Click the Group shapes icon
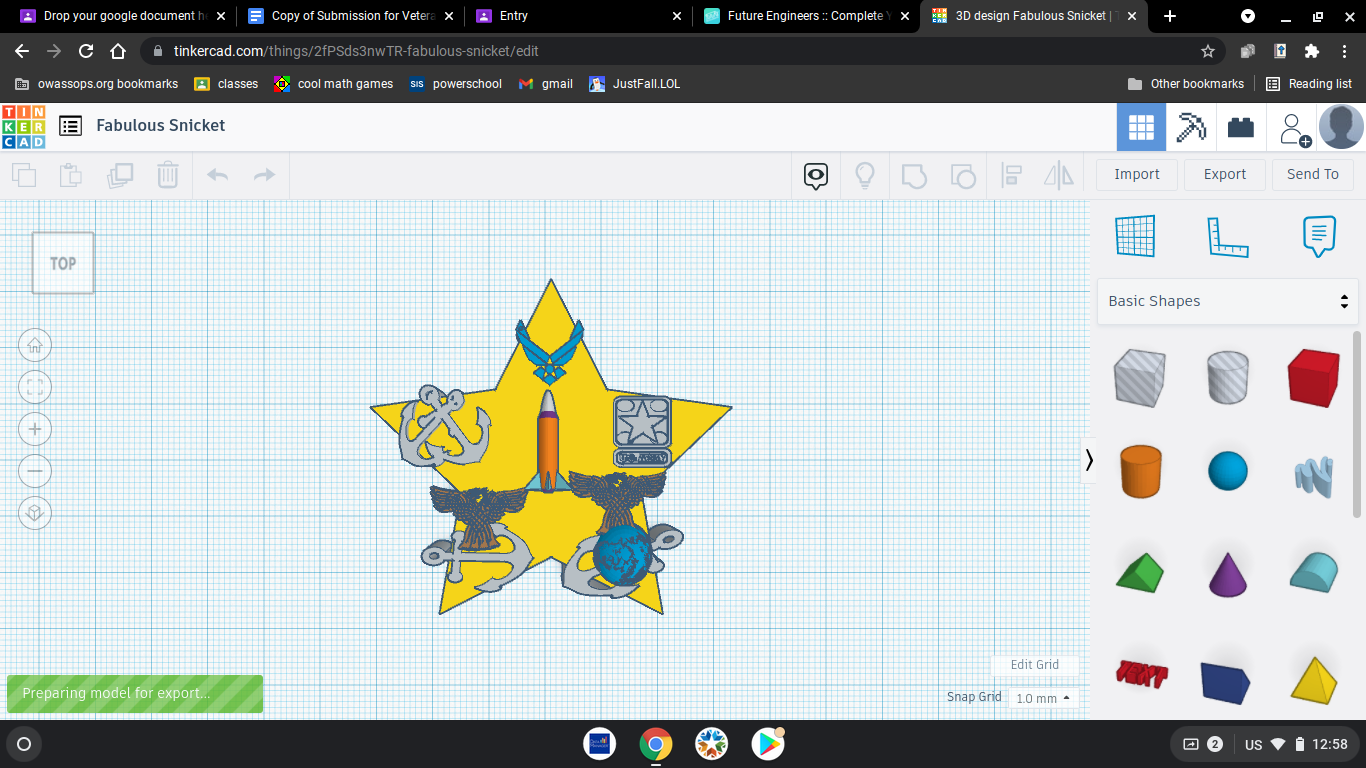Viewport: 1366px width, 768px height. point(913,176)
